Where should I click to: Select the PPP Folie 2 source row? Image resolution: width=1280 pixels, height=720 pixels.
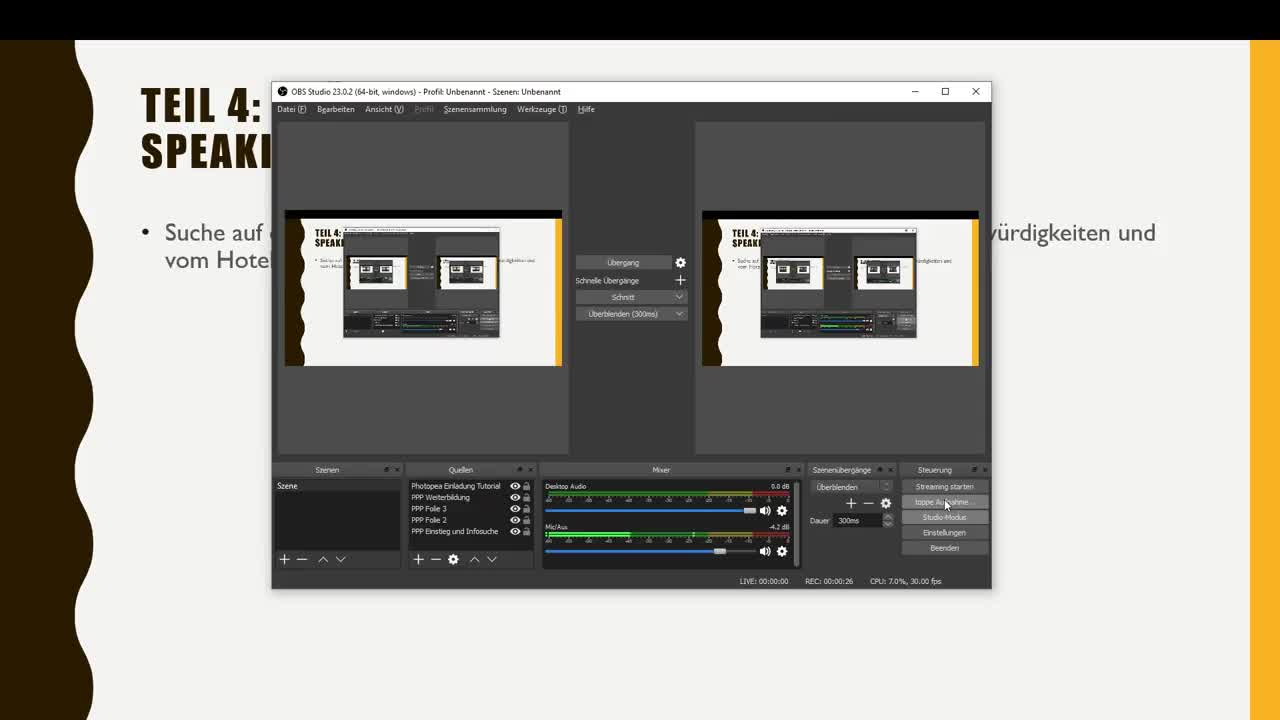(470, 520)
